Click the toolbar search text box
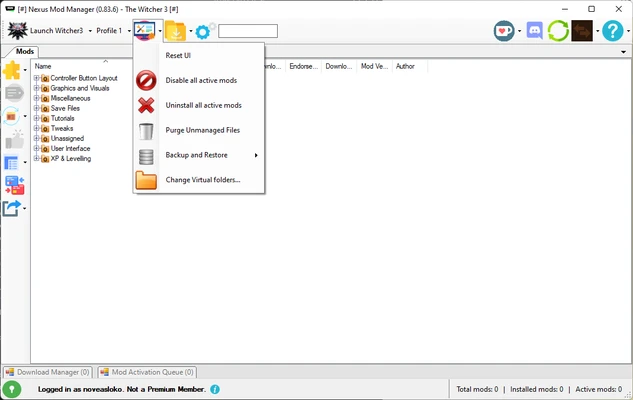This screenshot has width=633, height=400. 248,31
